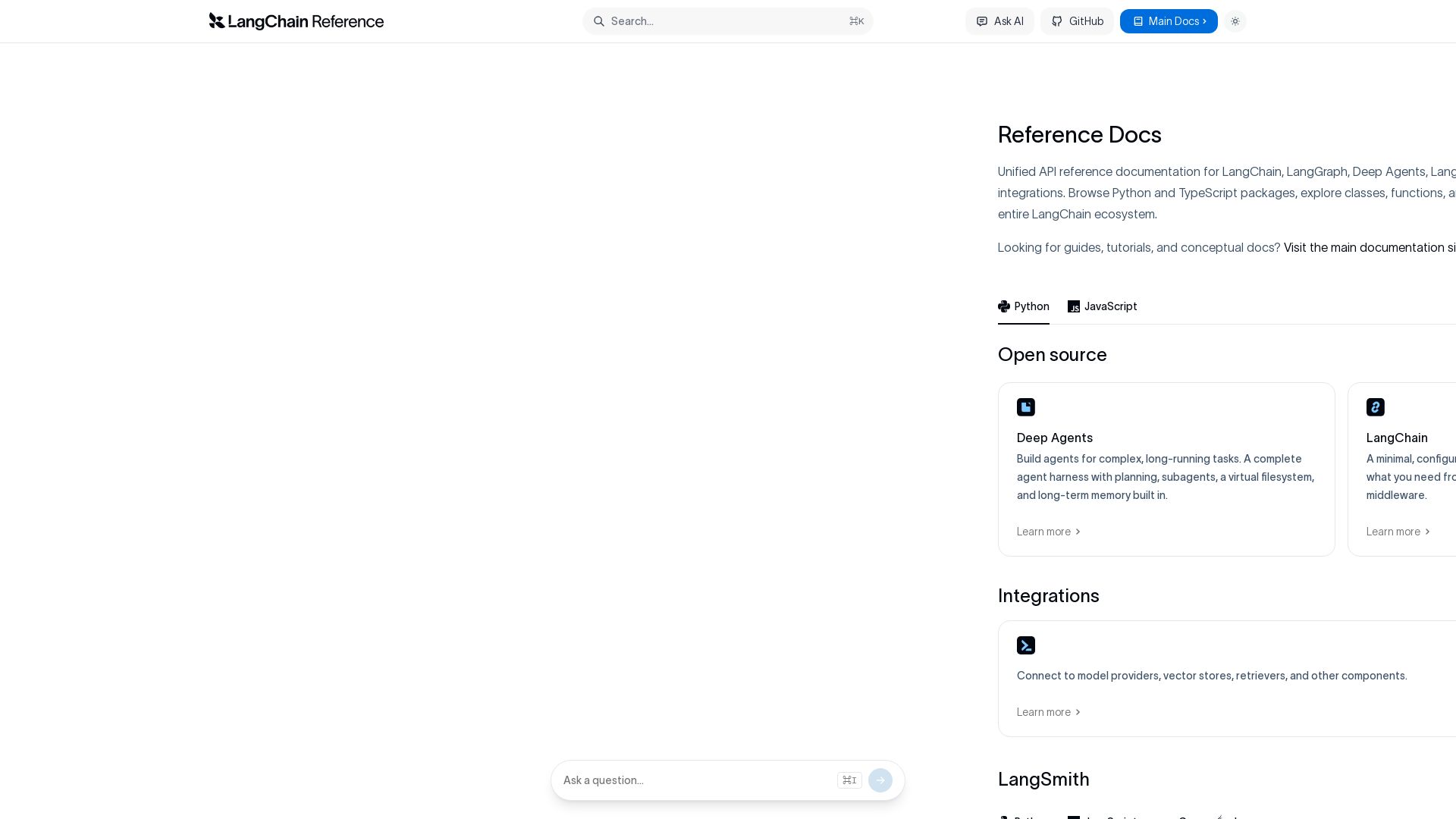Click the Deep Agents description text
This screenshot has height=819, width=1456.
[1166, 477]
